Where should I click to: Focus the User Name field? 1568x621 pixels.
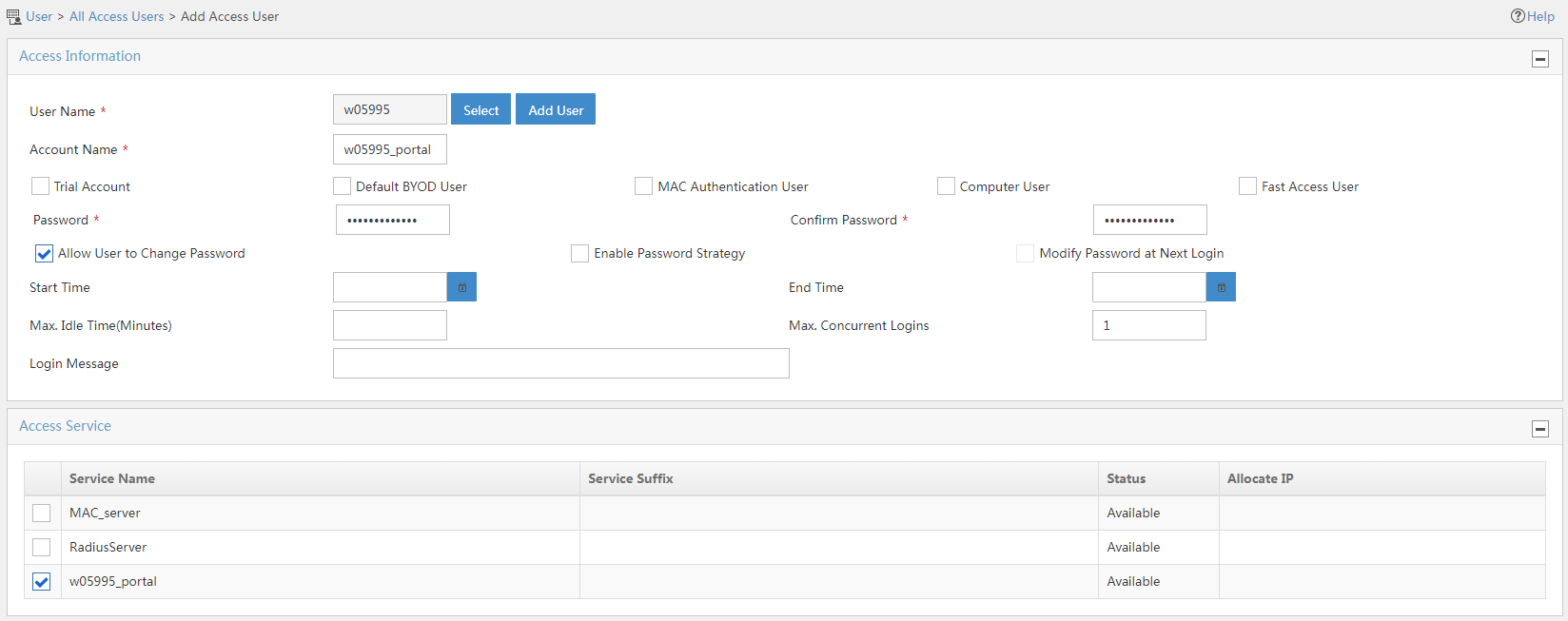click(x=390, y=109)
